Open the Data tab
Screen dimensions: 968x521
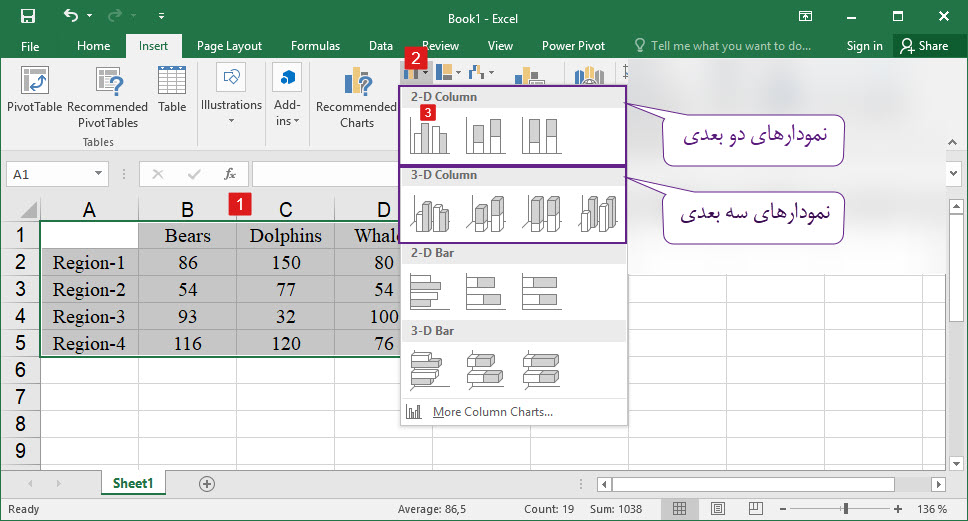click(x=381, y=46)
